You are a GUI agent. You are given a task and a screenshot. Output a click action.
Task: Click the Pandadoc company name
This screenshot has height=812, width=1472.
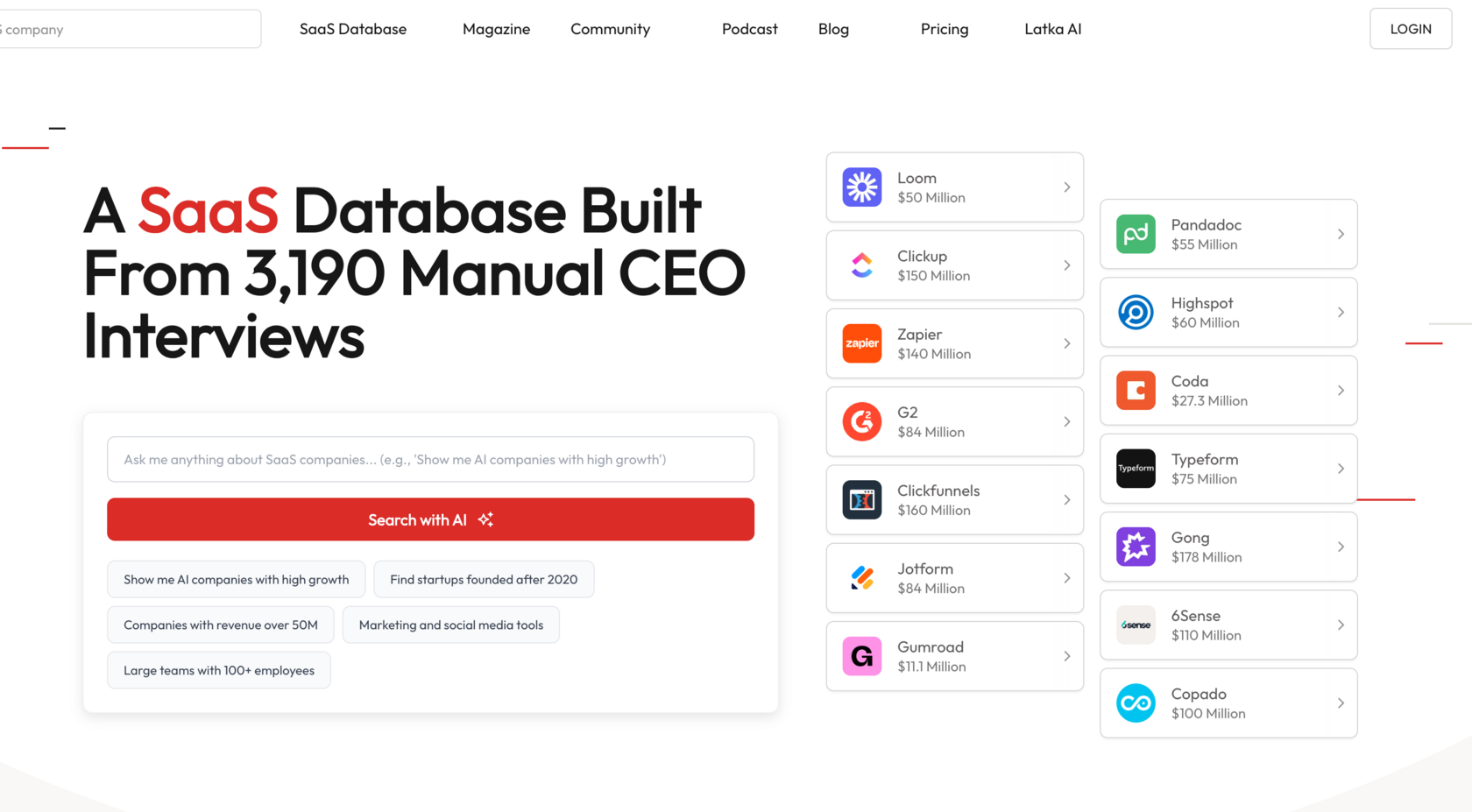[1207, 225]
